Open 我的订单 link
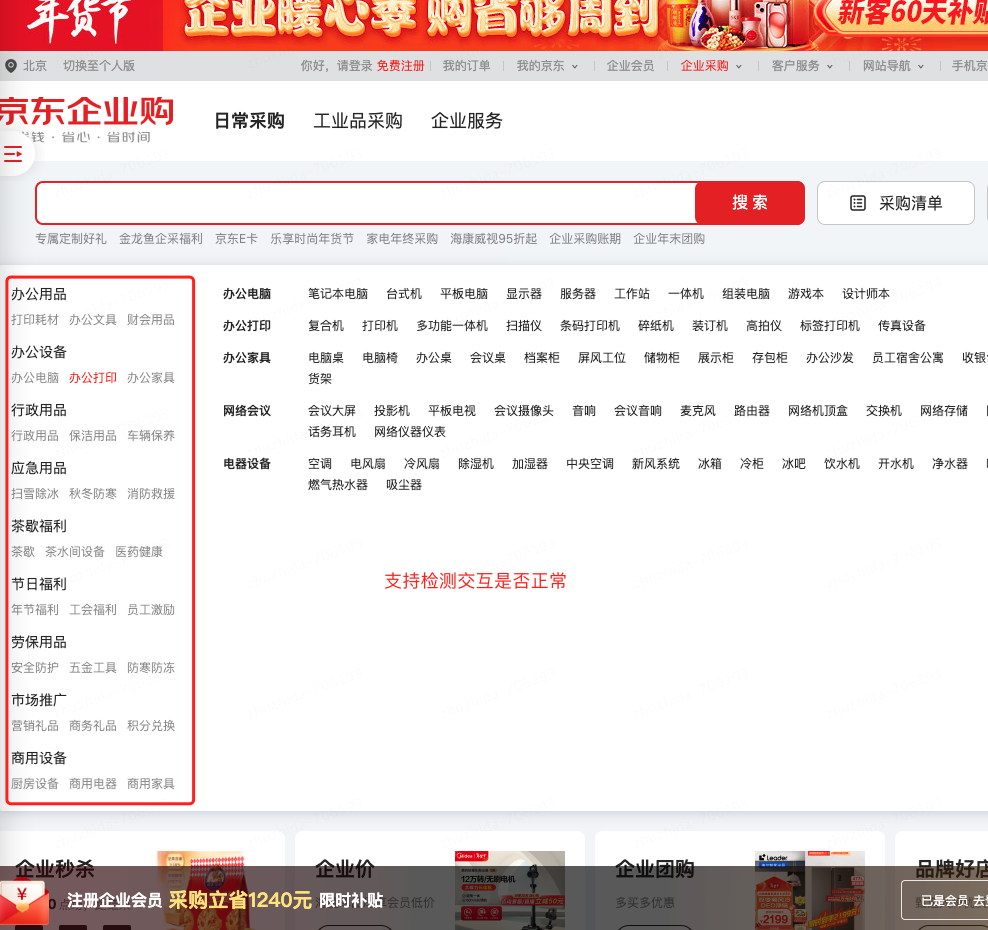 click(466, 66)
